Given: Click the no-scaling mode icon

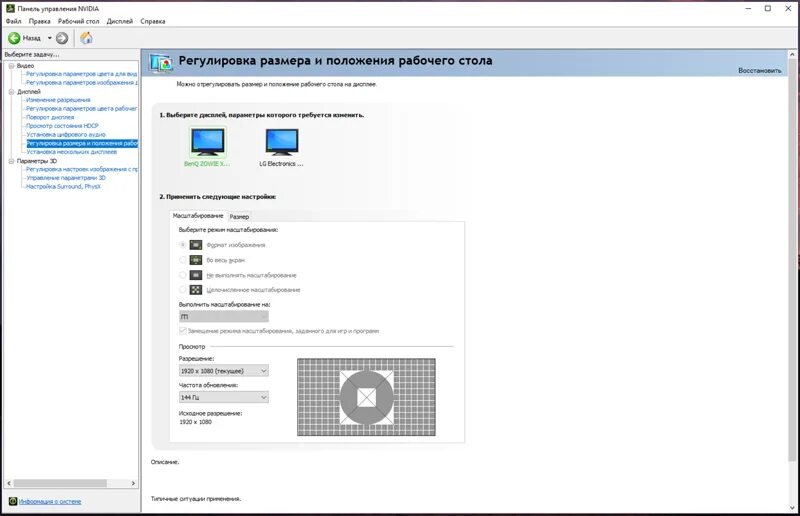Looking at the screenshot, I should tap(196, 275).
